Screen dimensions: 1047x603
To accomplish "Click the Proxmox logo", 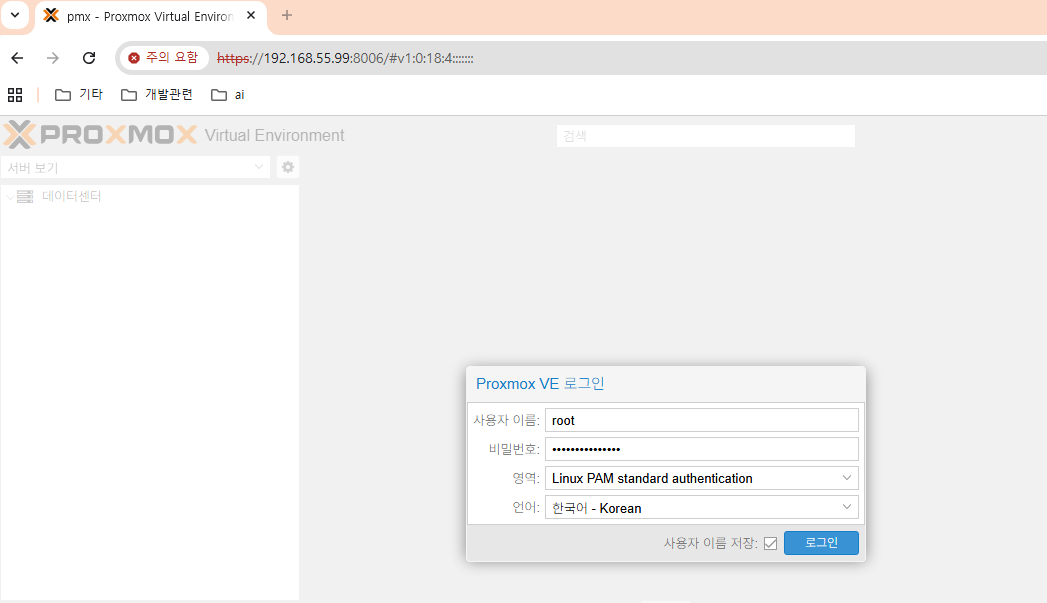I will (x=100, y=134).
